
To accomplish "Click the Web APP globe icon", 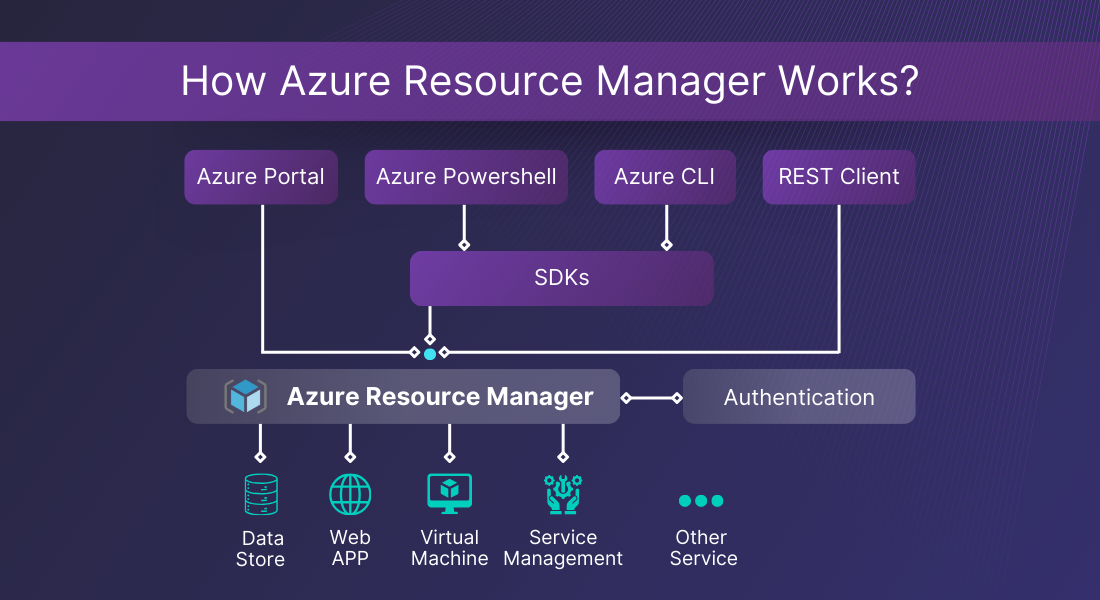I will coord(350,494).
